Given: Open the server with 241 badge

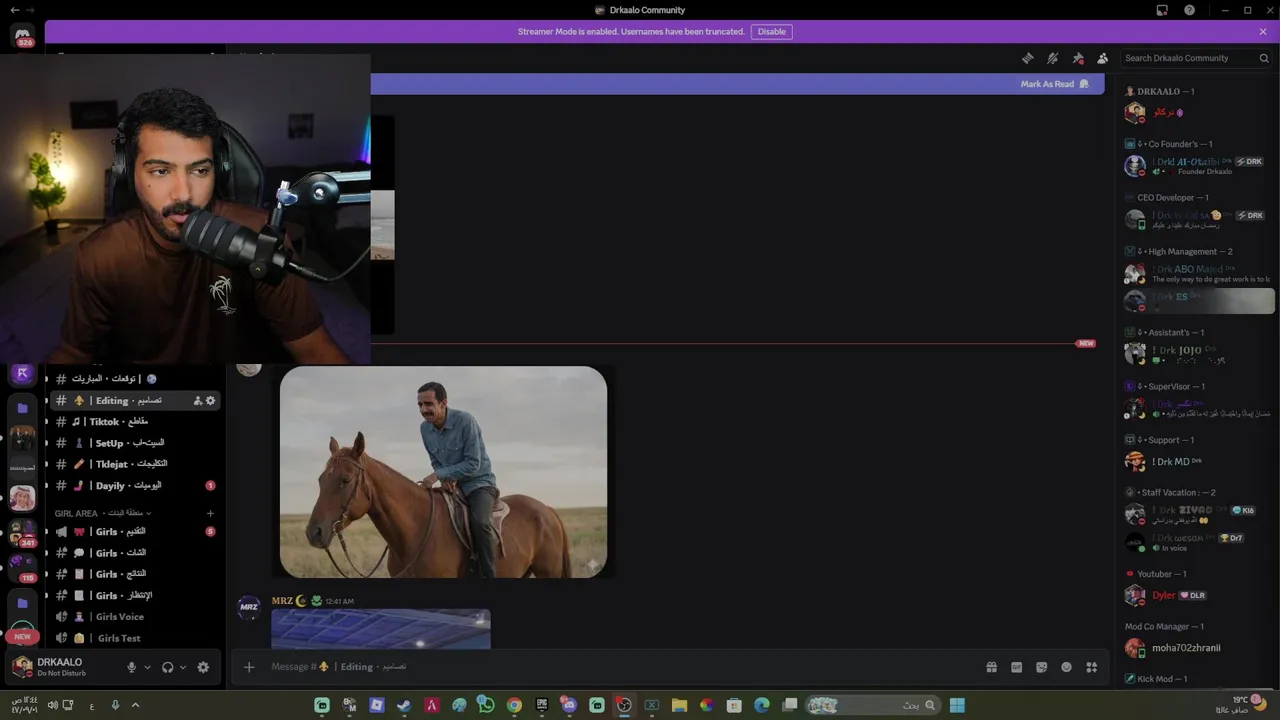Looking at the screenshot, I should 22,534.
